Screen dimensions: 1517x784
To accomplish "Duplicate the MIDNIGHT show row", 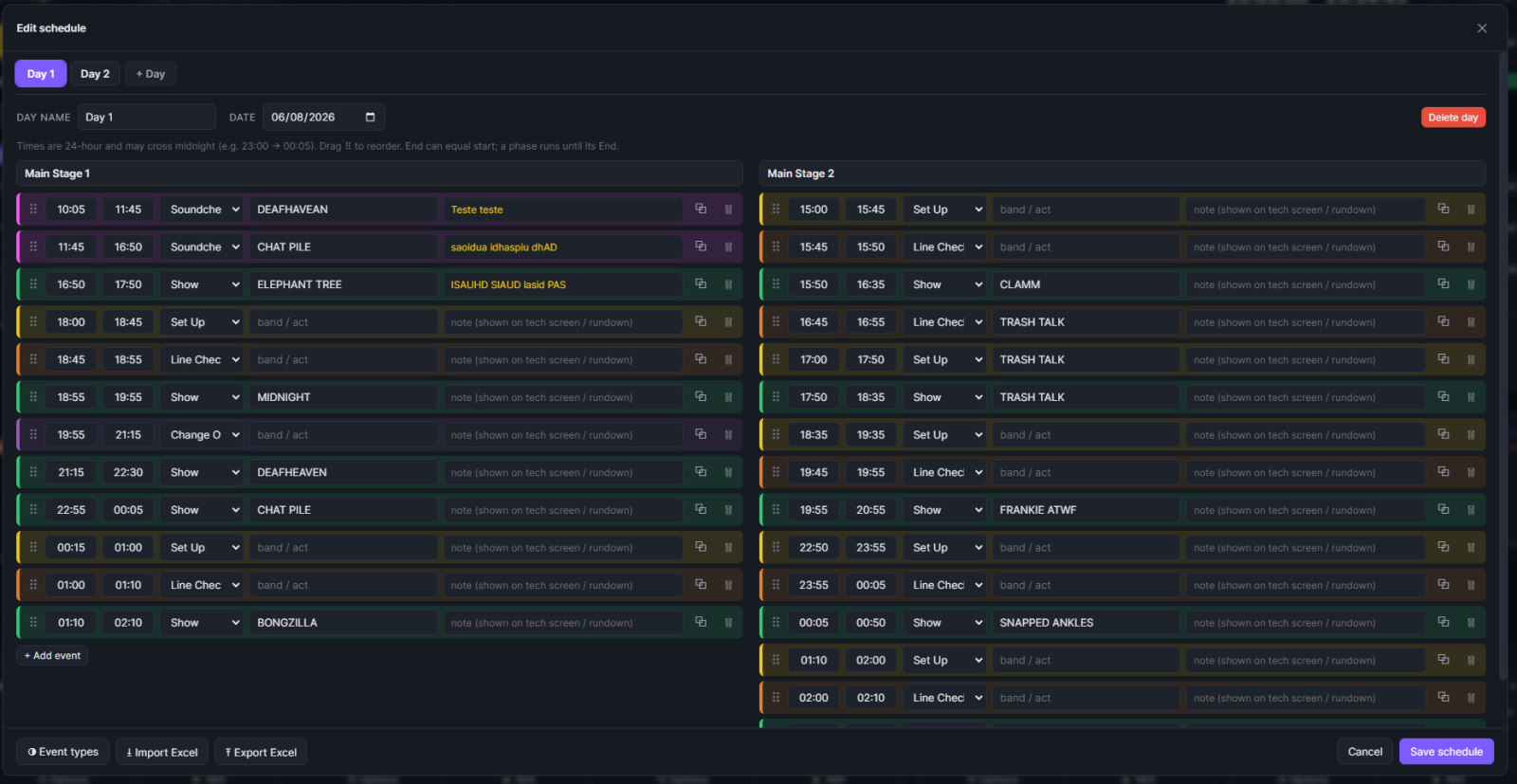I will click(701, 397).
